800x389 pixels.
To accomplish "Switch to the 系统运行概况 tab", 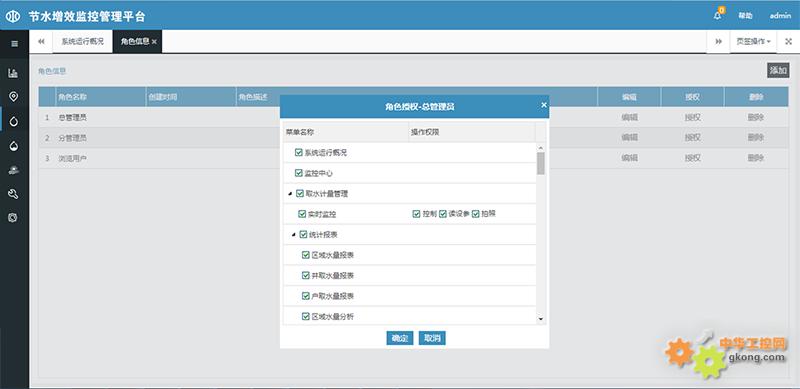I will coord(83,42).
